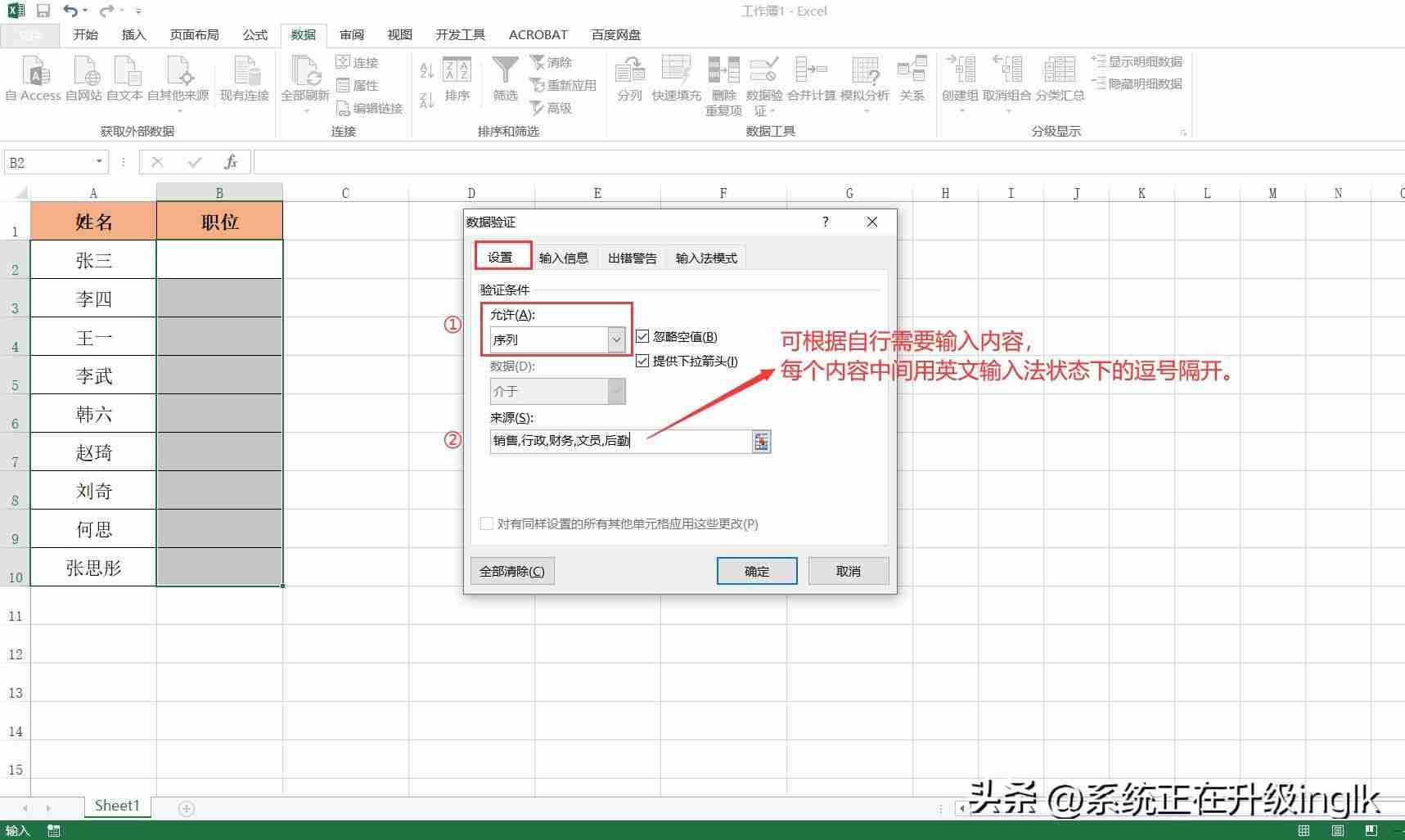Click the dialog help question mark
Screen dimensions: 1405x840
click(825, 222)
